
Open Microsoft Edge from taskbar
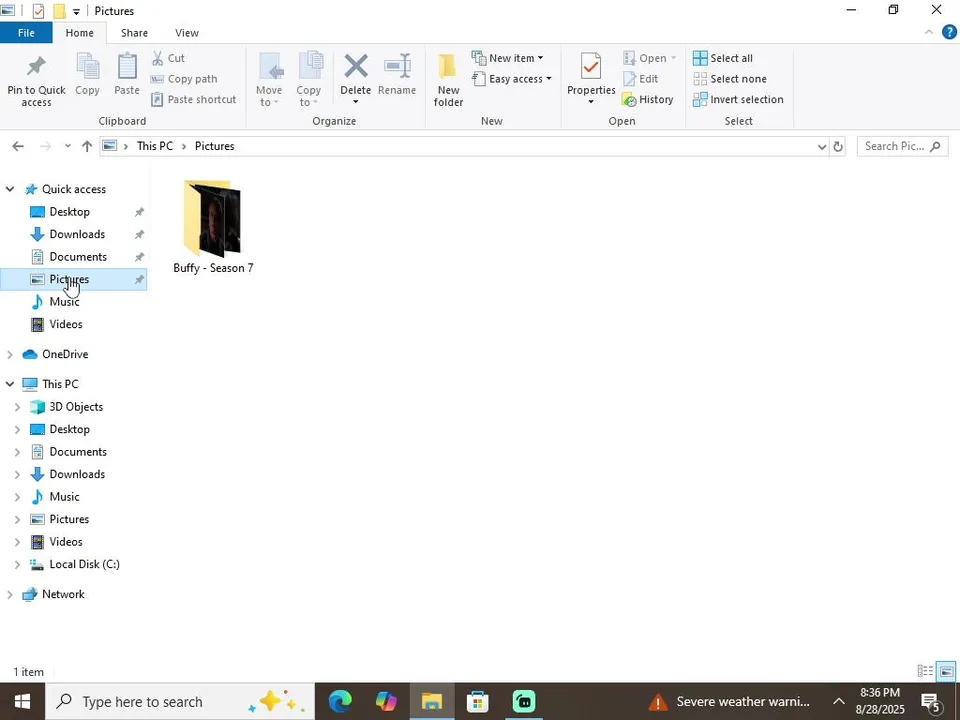click(340, 702)
